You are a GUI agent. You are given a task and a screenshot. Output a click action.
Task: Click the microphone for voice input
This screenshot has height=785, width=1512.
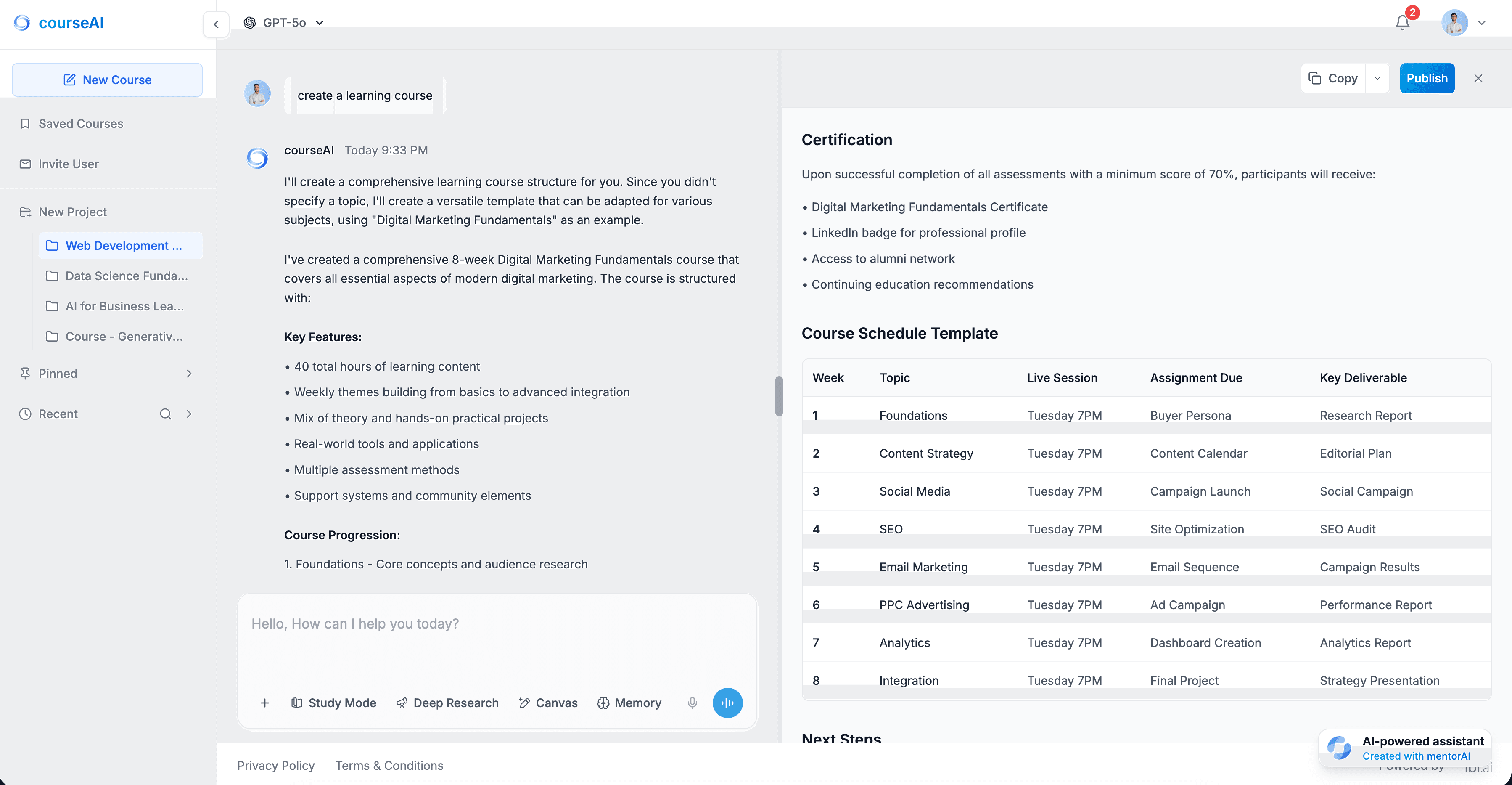coord(692,703)
